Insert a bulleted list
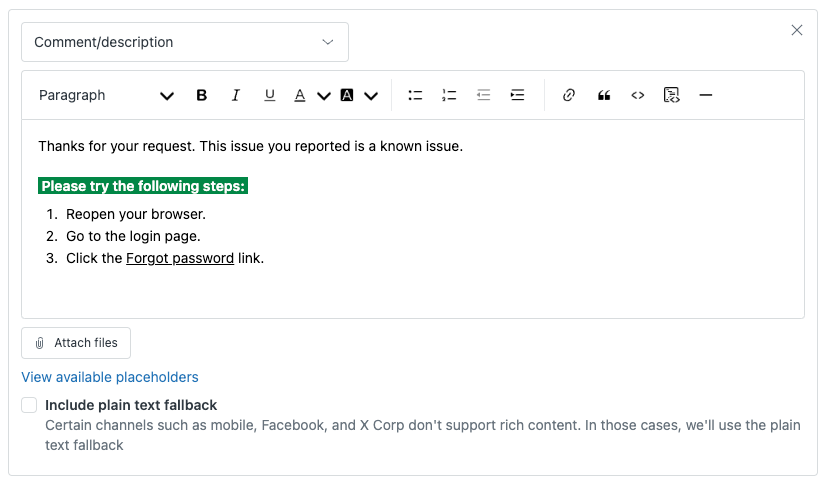Screen dimensions: 828x483 click(x=415, y=95)
